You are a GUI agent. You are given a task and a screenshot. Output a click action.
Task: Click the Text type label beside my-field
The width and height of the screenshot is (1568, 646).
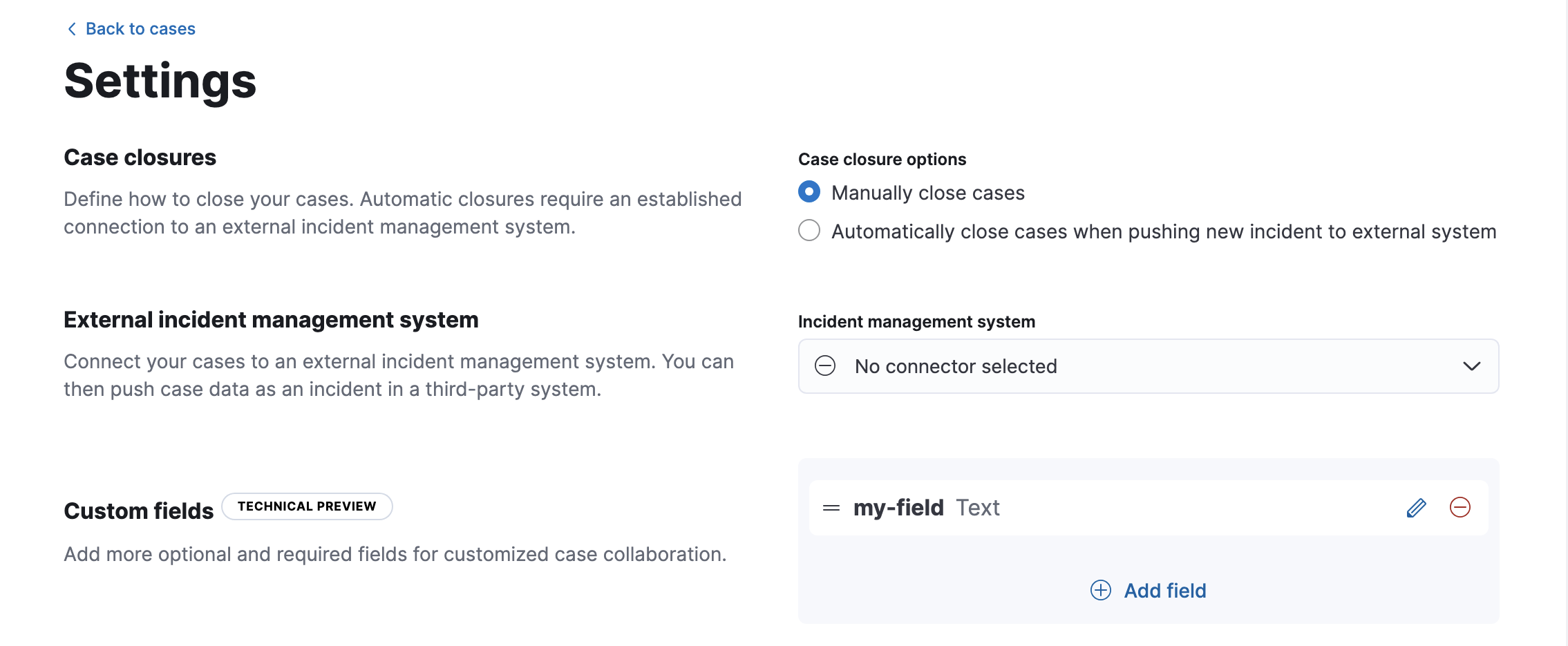977,507
